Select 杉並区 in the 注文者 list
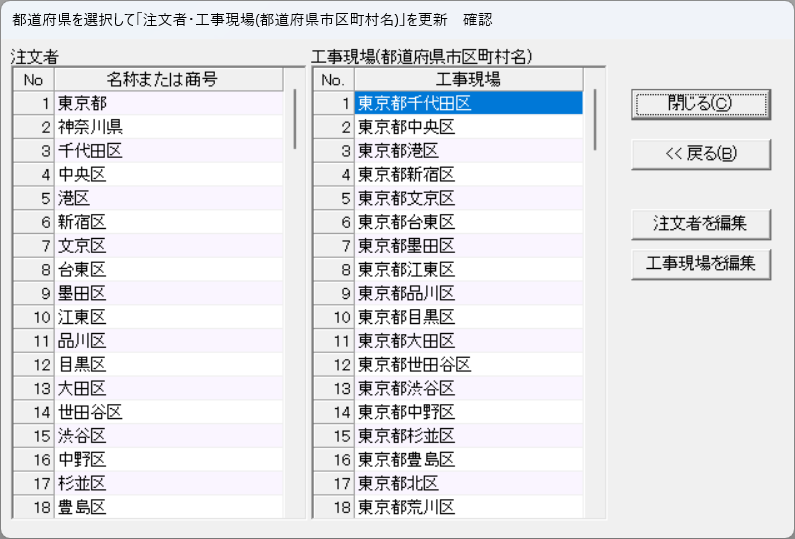795x539 pixels. 168,485
